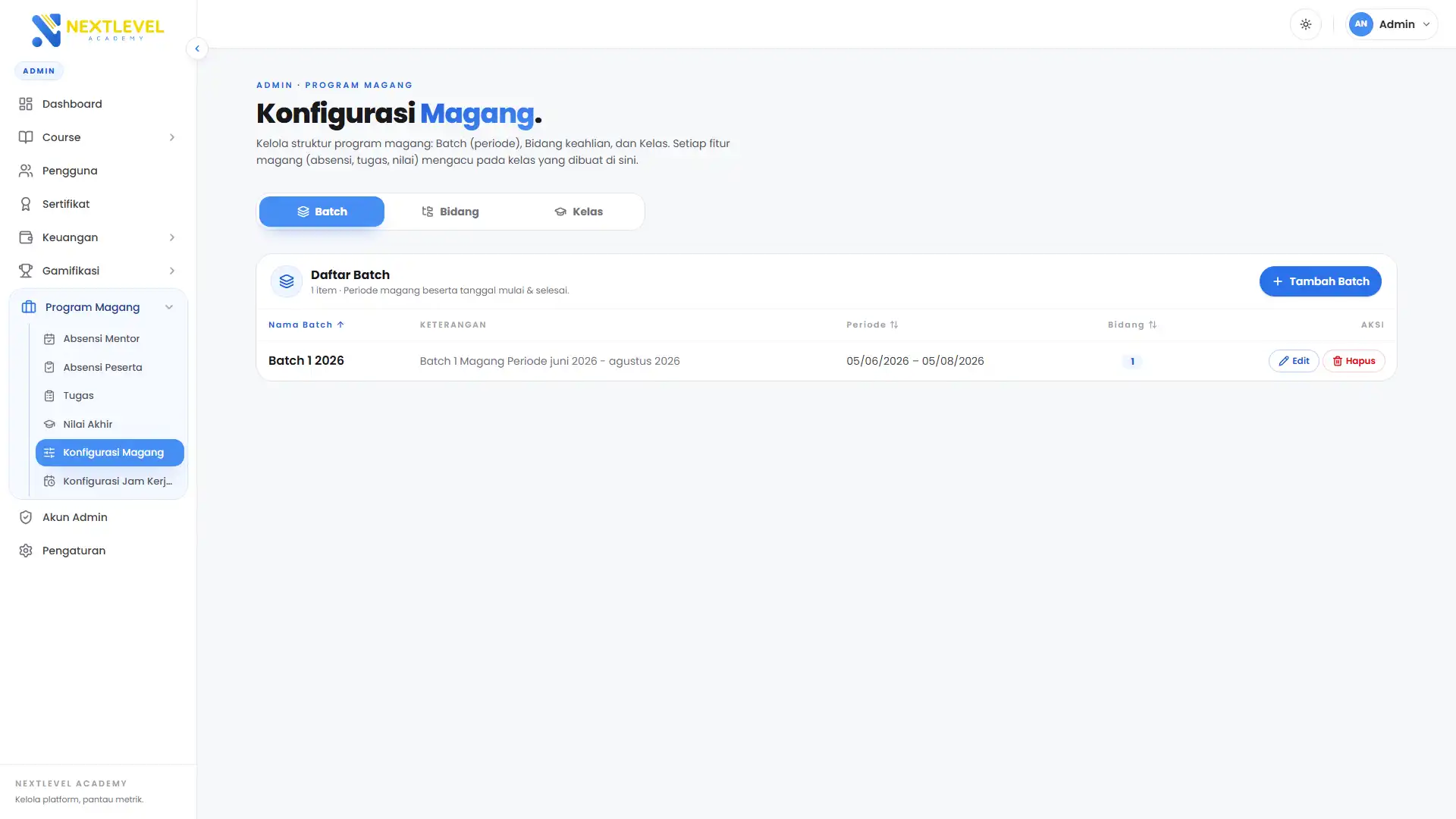
Task: Switch to the Kelas tab
Action: (x=578, y=212)
